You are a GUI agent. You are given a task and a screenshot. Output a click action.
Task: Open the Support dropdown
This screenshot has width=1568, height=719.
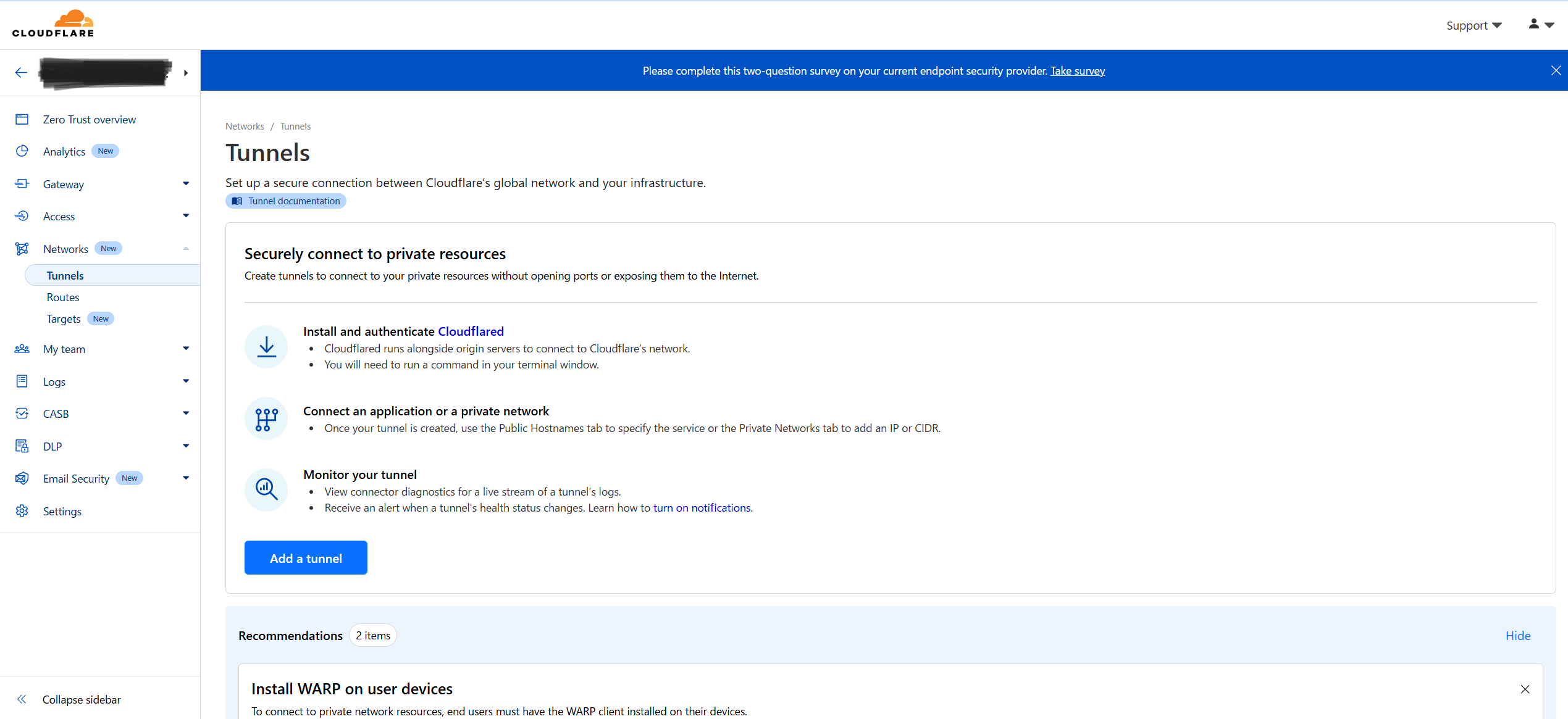point(1474,25)
